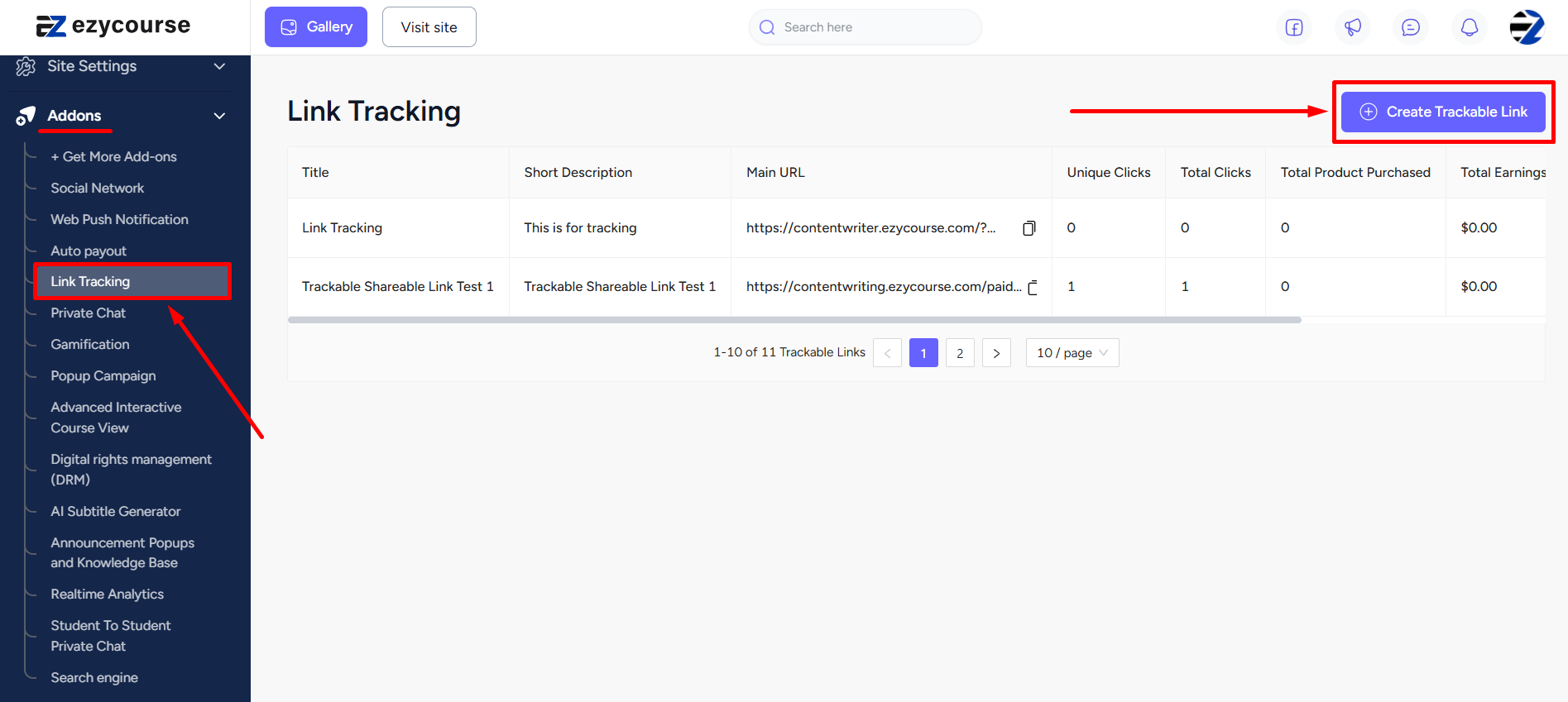
Task: Click the contentwriting.ezycourse.com URL text
Action: (884, 287)
